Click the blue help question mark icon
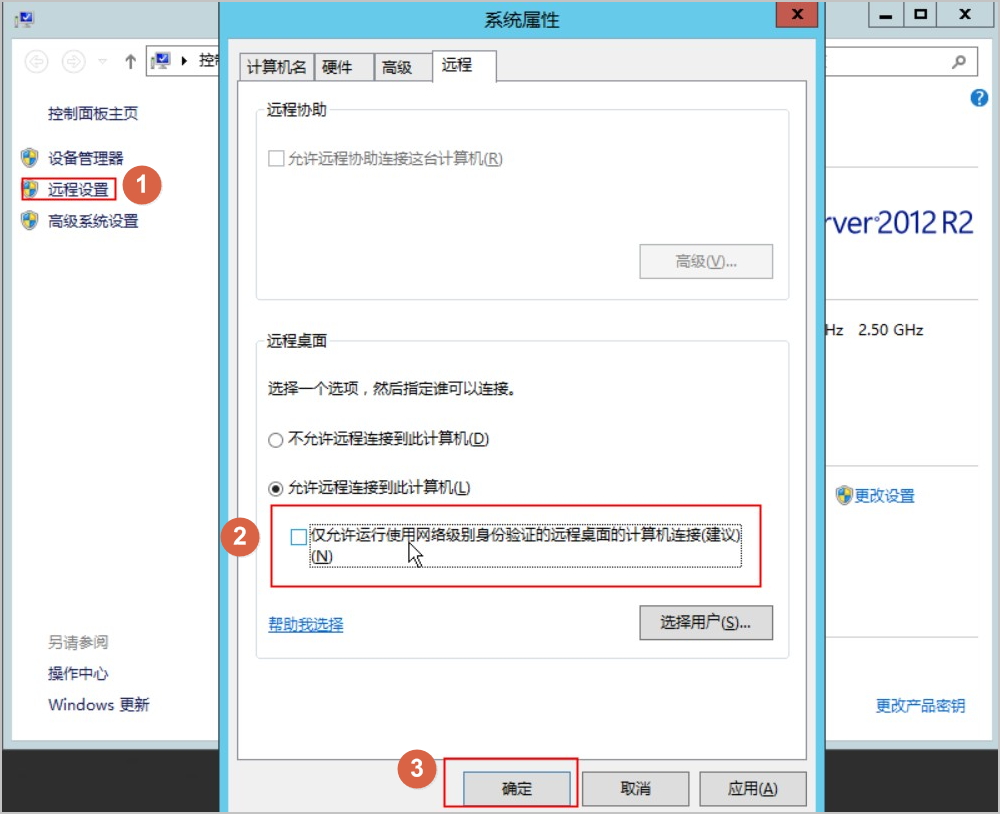 click(x=979, y=98)
